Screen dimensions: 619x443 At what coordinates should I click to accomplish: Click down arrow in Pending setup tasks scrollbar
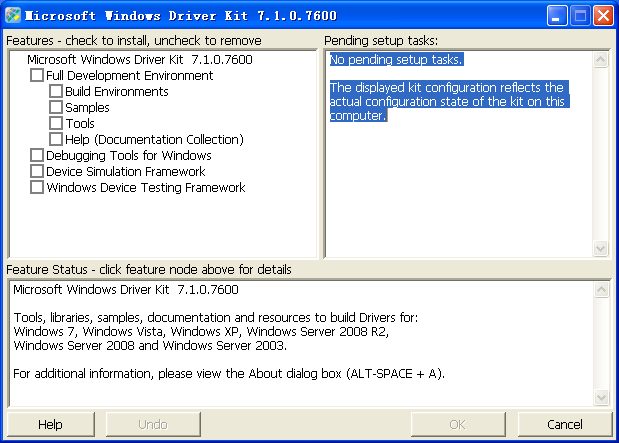[600, 248]
